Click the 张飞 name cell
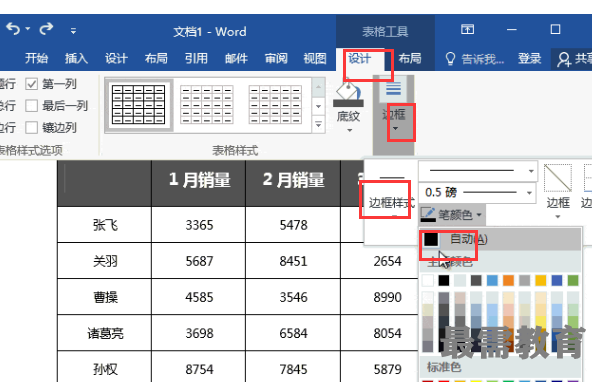Screen dimensions: 592x382 105,225
